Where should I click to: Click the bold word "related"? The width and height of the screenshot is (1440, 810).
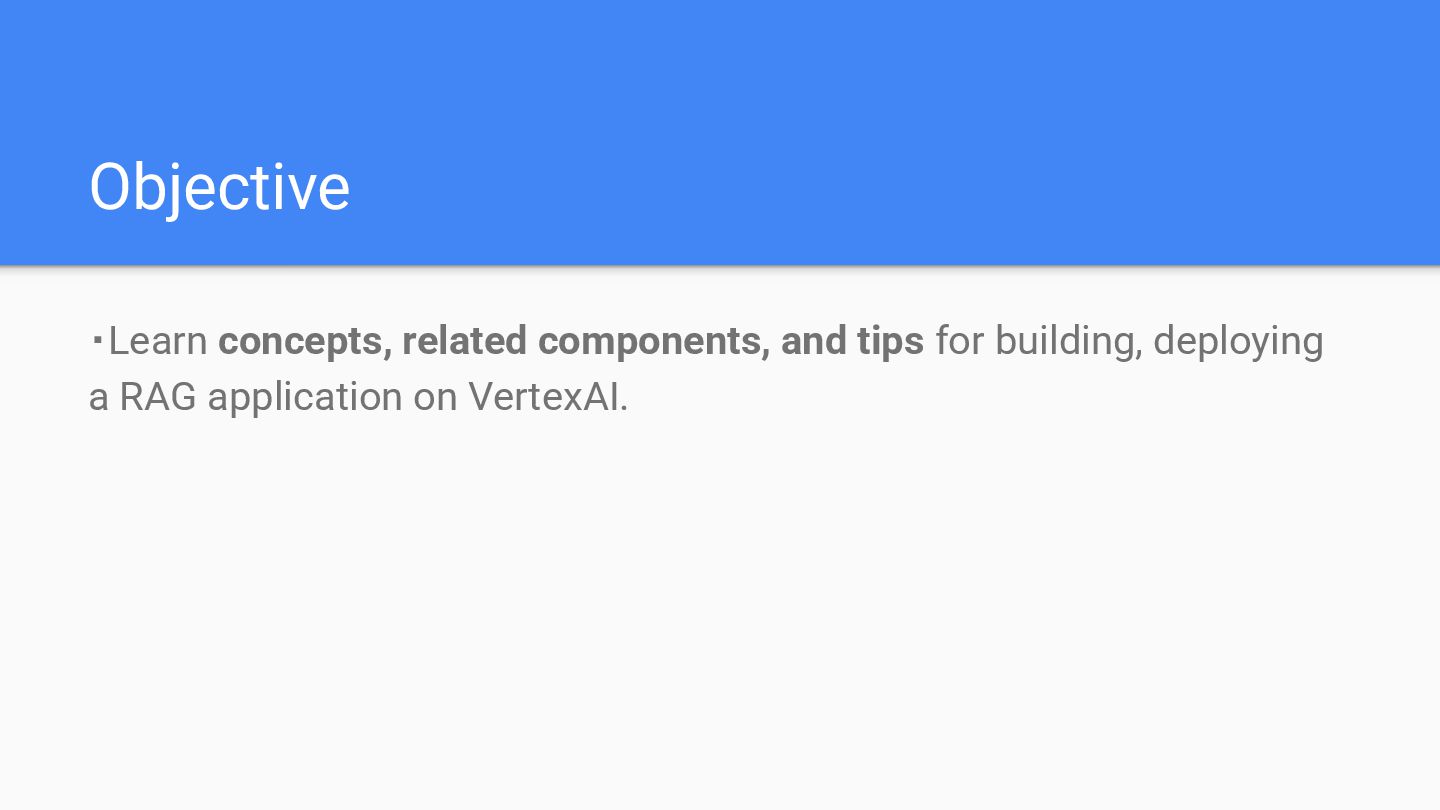(464, 341)
